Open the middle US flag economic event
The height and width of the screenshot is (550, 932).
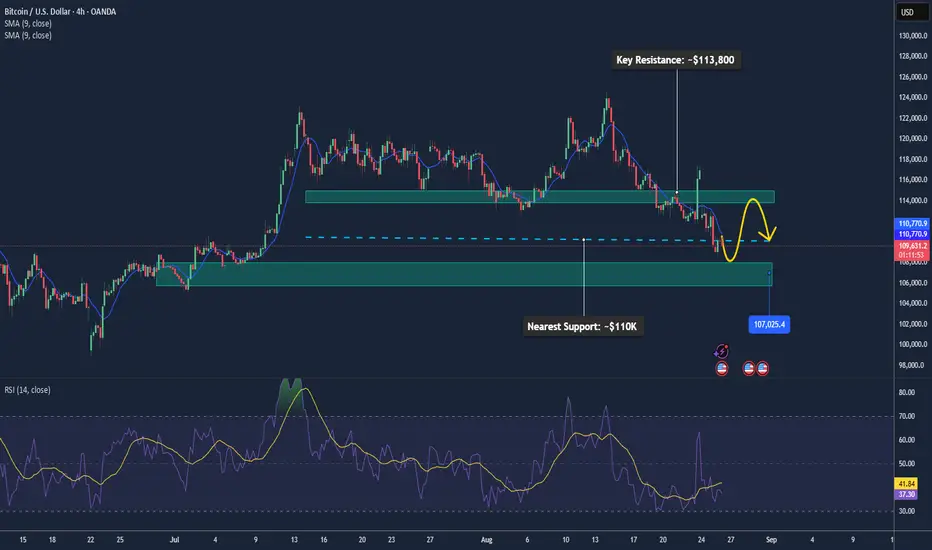pos(749,369)
